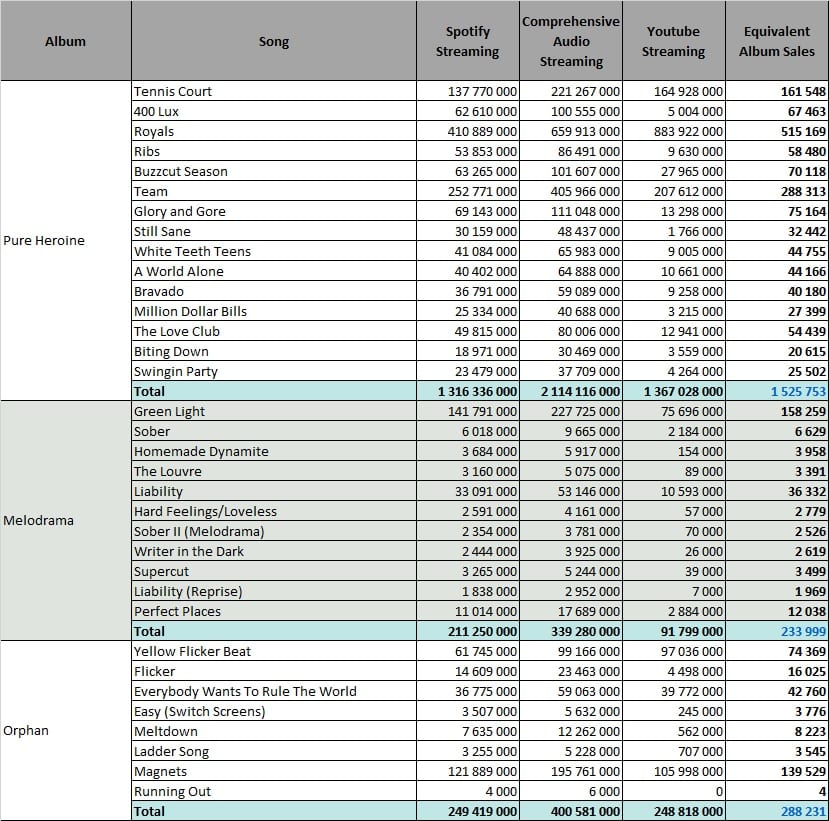Select Royals Spotify value 410 889 000
The width and height of the screenshot is (829, 821).
[468, 131]
